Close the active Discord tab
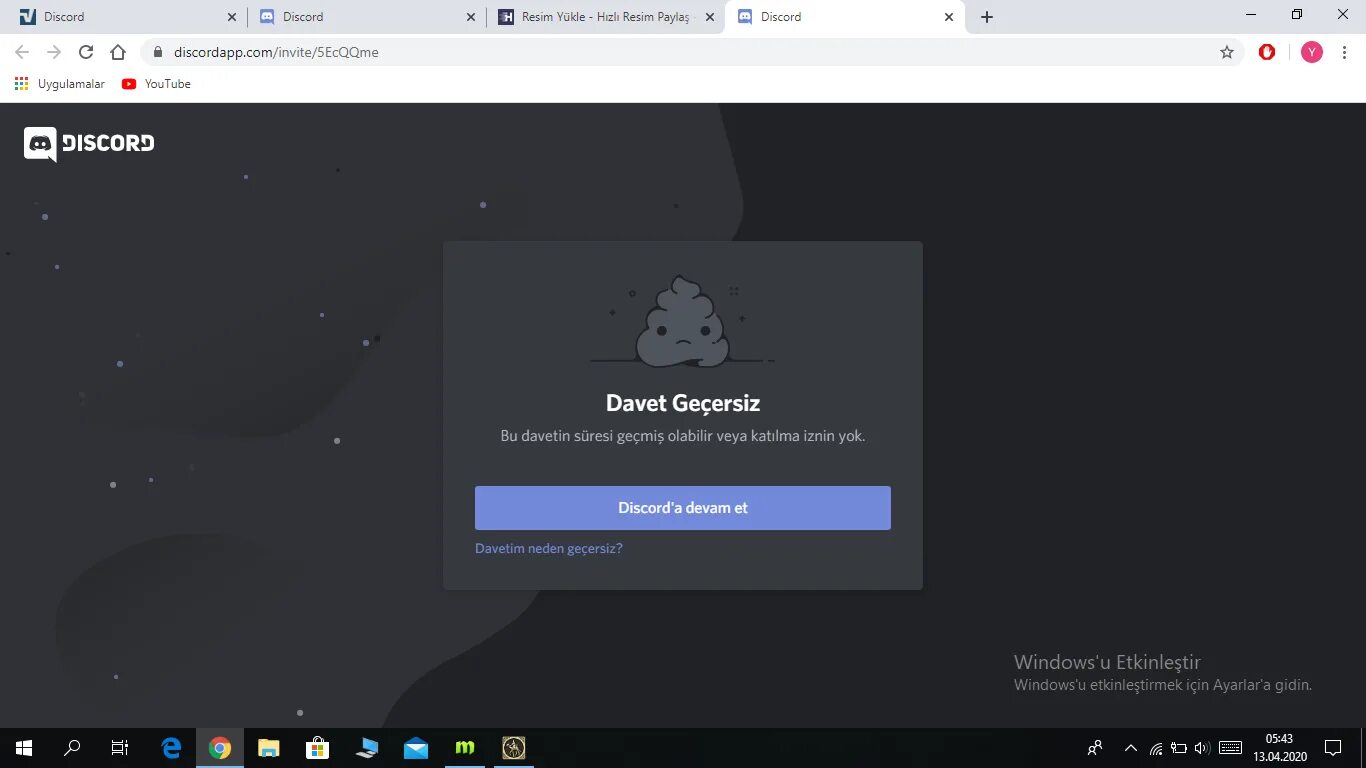 coord(949,17)
